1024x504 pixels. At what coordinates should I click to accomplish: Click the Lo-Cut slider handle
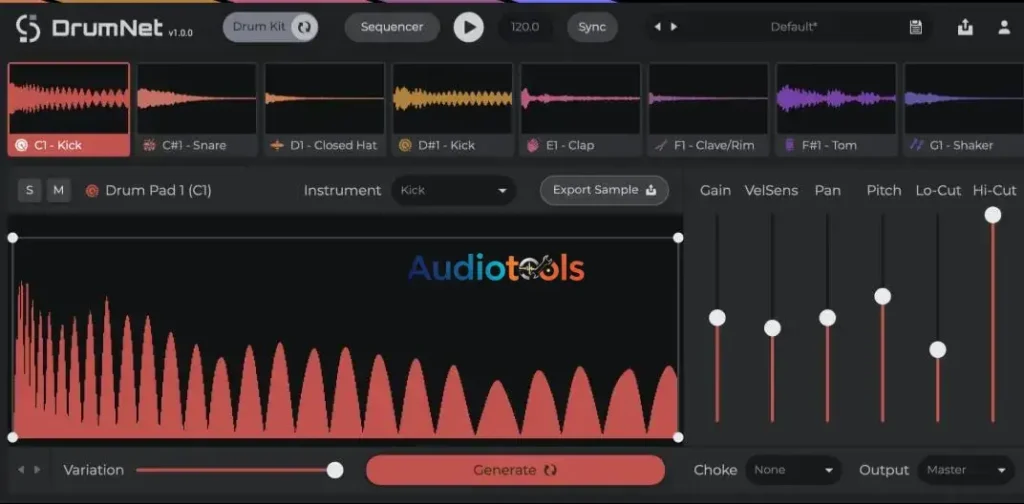[x=938, y=350]
